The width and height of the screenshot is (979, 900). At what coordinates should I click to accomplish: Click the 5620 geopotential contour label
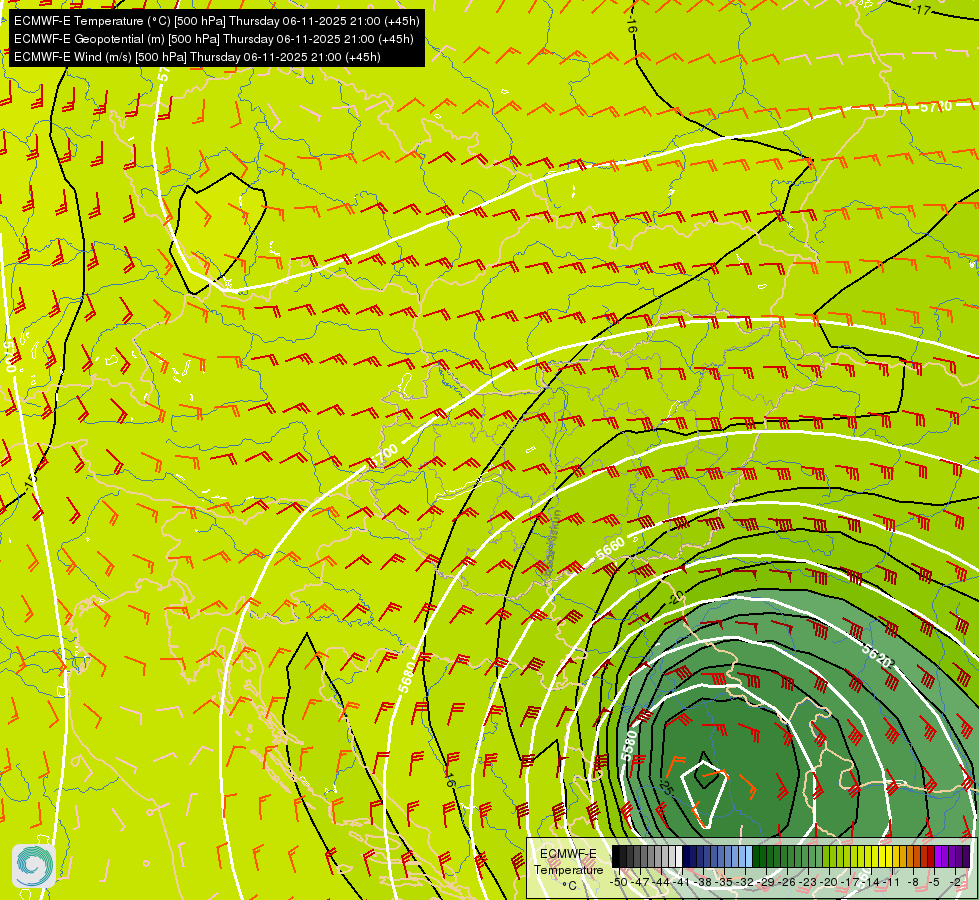coord(877,655)
